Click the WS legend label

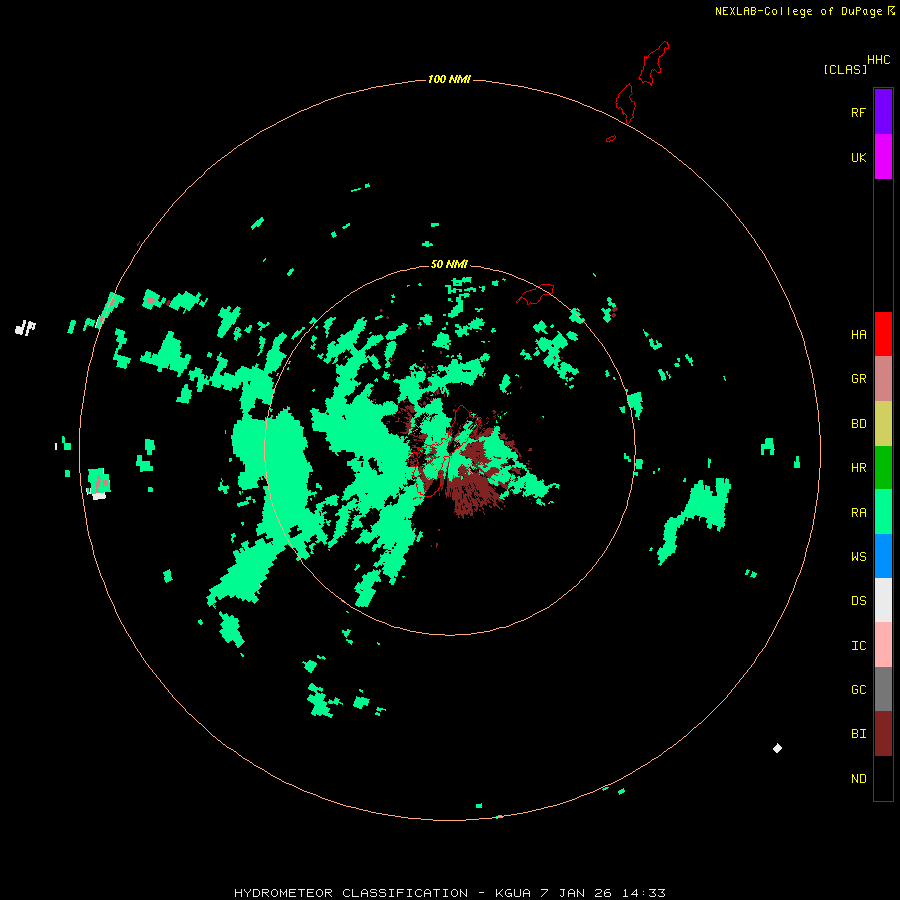coord(858,556)
